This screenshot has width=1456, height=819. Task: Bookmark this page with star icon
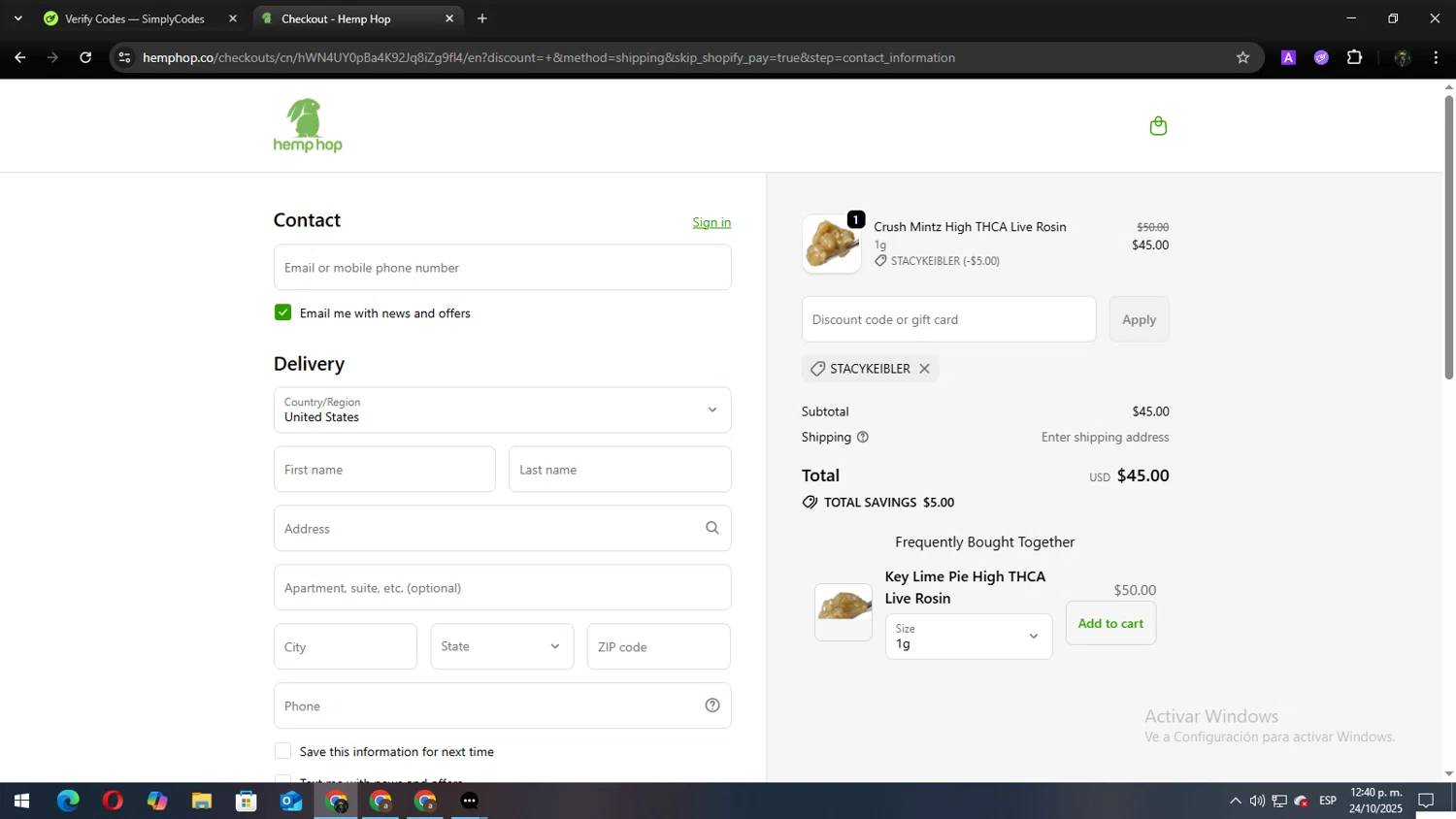click(1242, 57)
